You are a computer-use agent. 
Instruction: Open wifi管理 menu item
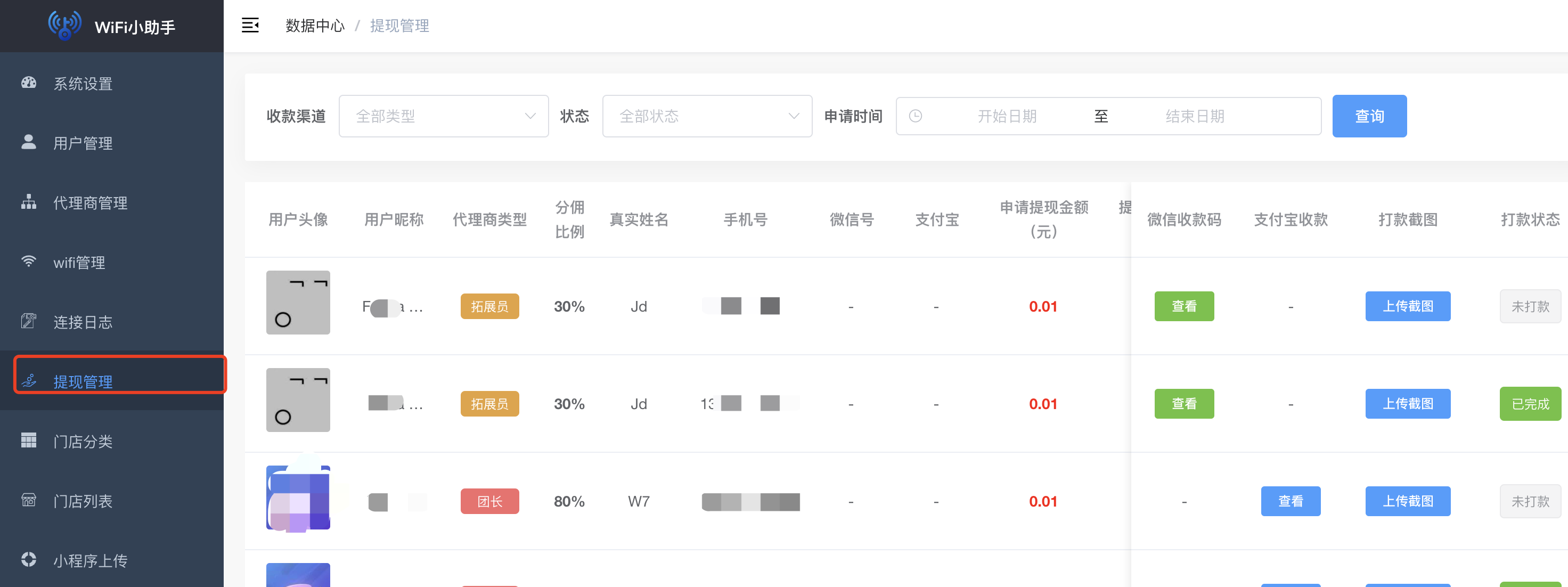tap(112, 262)
